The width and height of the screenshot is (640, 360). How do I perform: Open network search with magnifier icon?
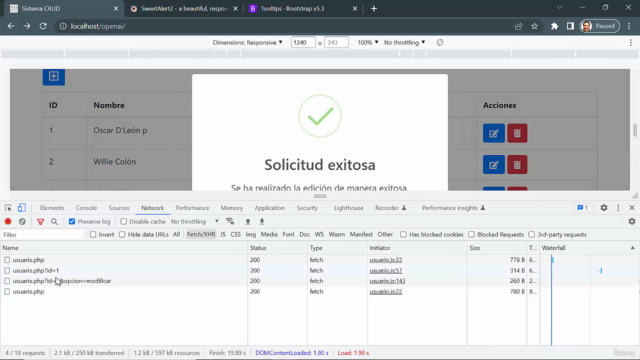[x=54, y=221]
